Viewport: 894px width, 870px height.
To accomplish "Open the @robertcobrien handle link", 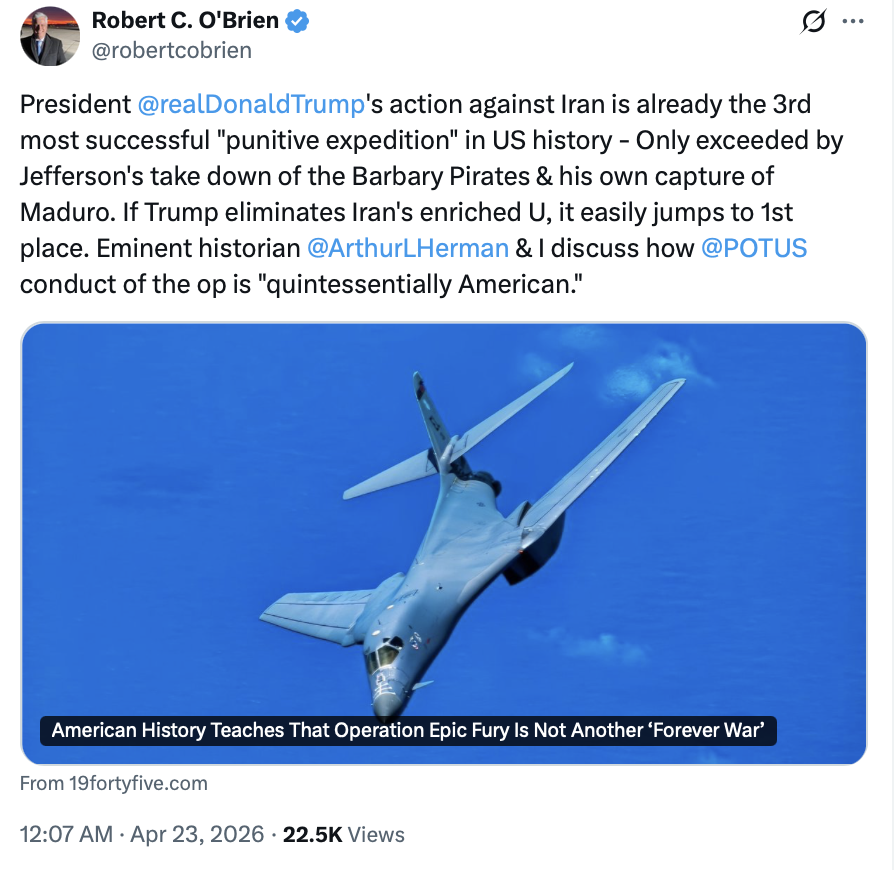I will point(172,50).
